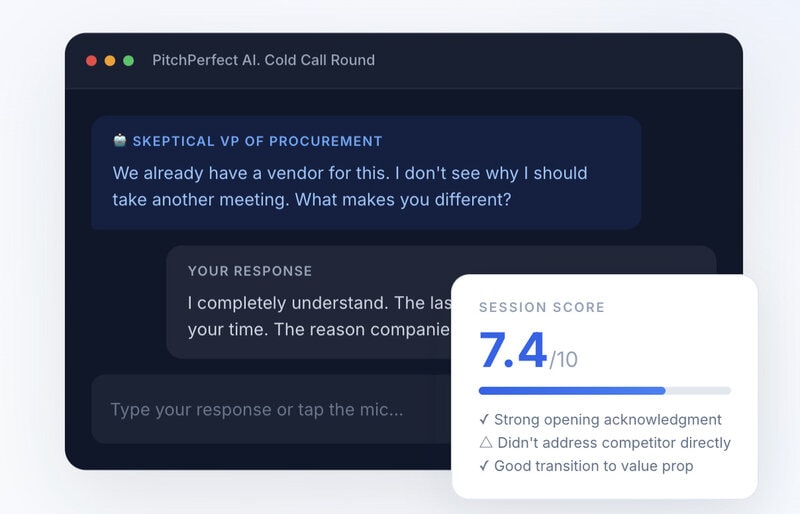Click the PitchPerfect AI window title

coord(263,60)
